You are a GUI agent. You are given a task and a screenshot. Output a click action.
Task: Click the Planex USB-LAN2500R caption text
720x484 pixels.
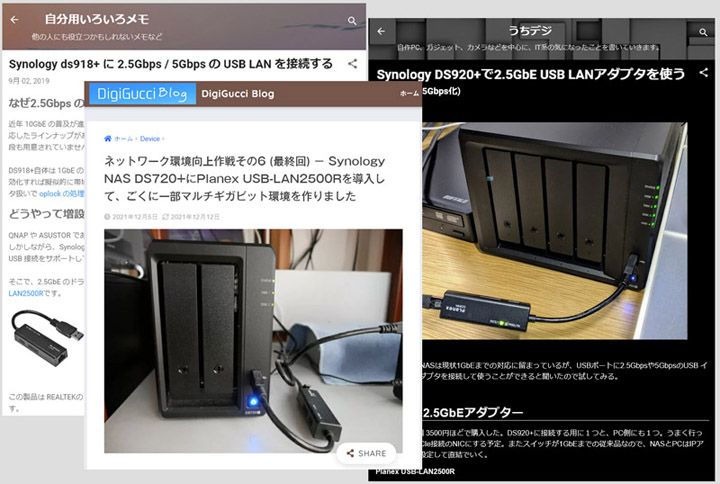[415, 471]
